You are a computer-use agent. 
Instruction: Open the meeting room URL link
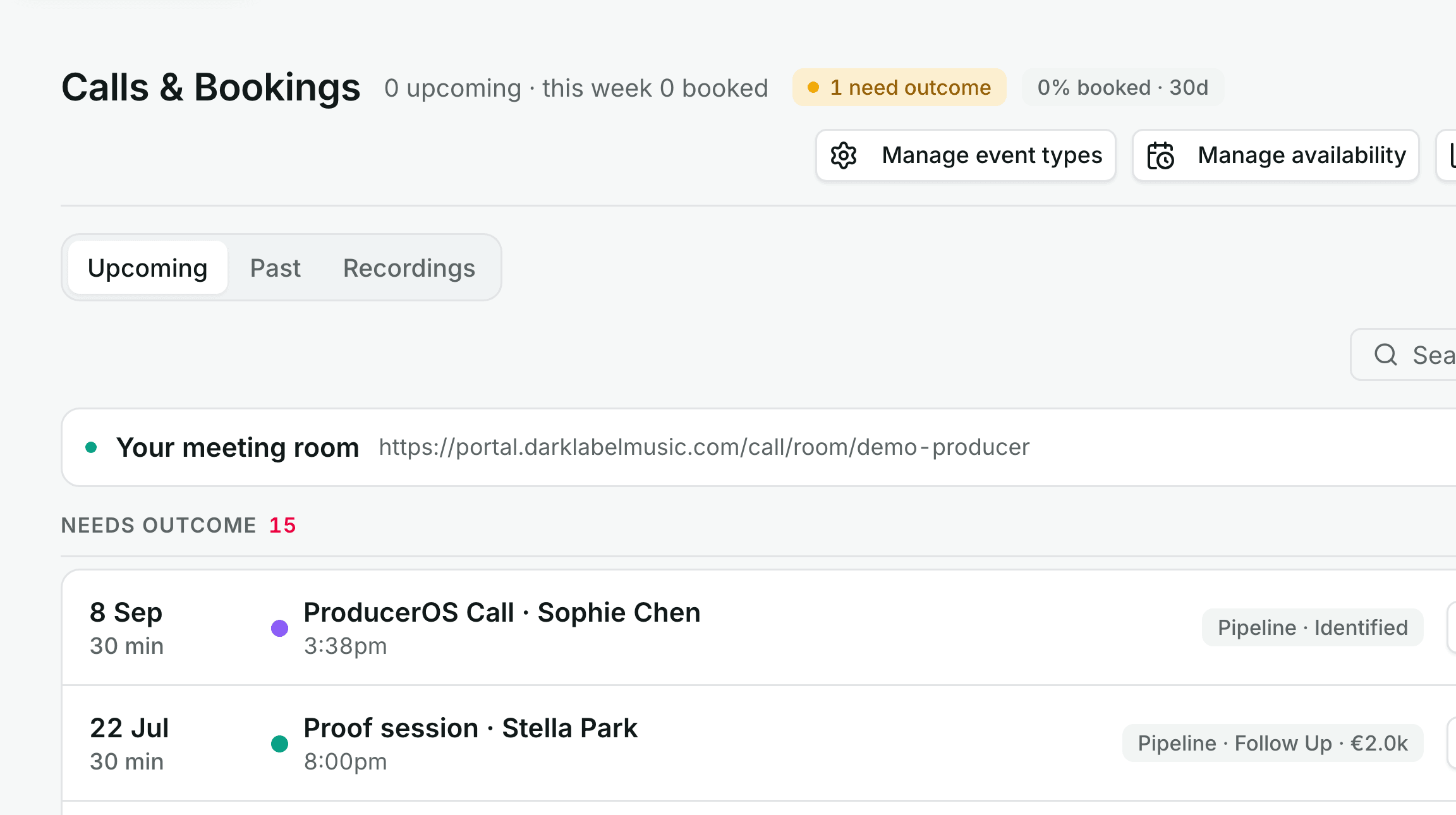704,447
